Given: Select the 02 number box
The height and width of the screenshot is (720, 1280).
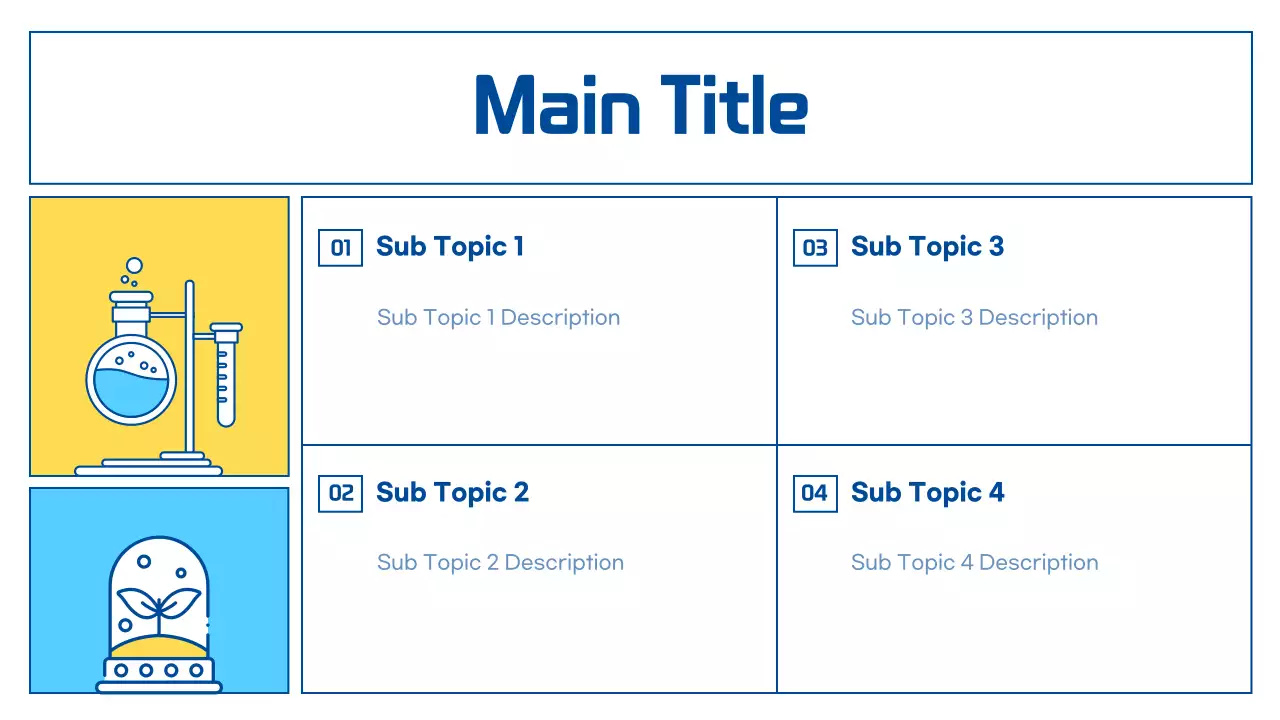Looking at the screenshot, I should [340, 493].
